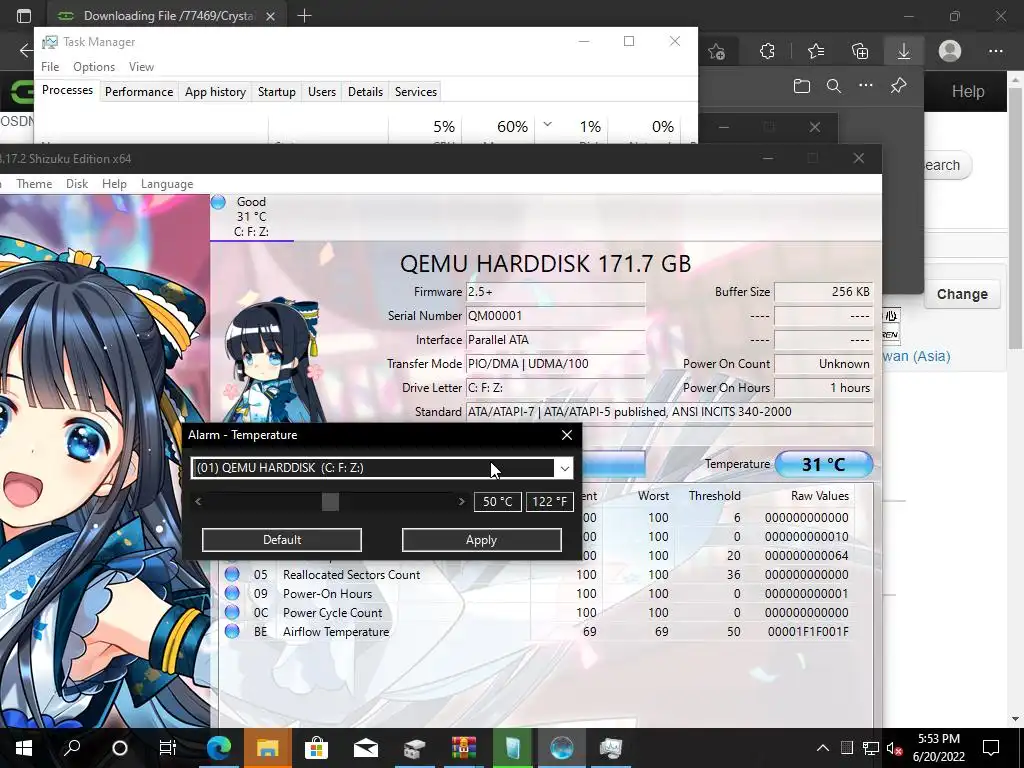
Task: Show hidden system tray icons
Action: 823,748
